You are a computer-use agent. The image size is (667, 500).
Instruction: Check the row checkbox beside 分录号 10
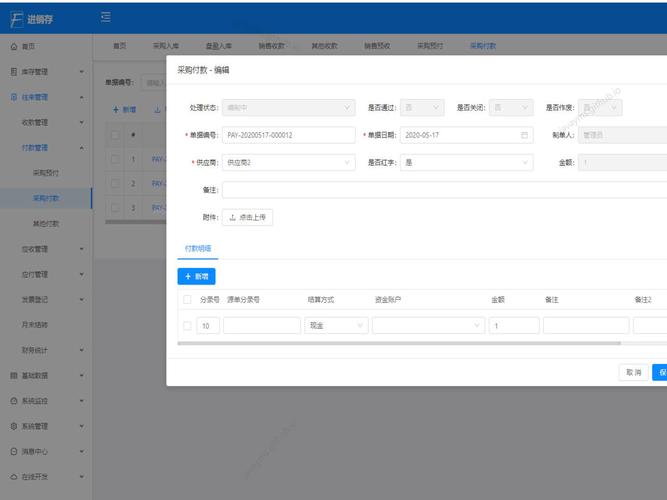tap(187, 325)
